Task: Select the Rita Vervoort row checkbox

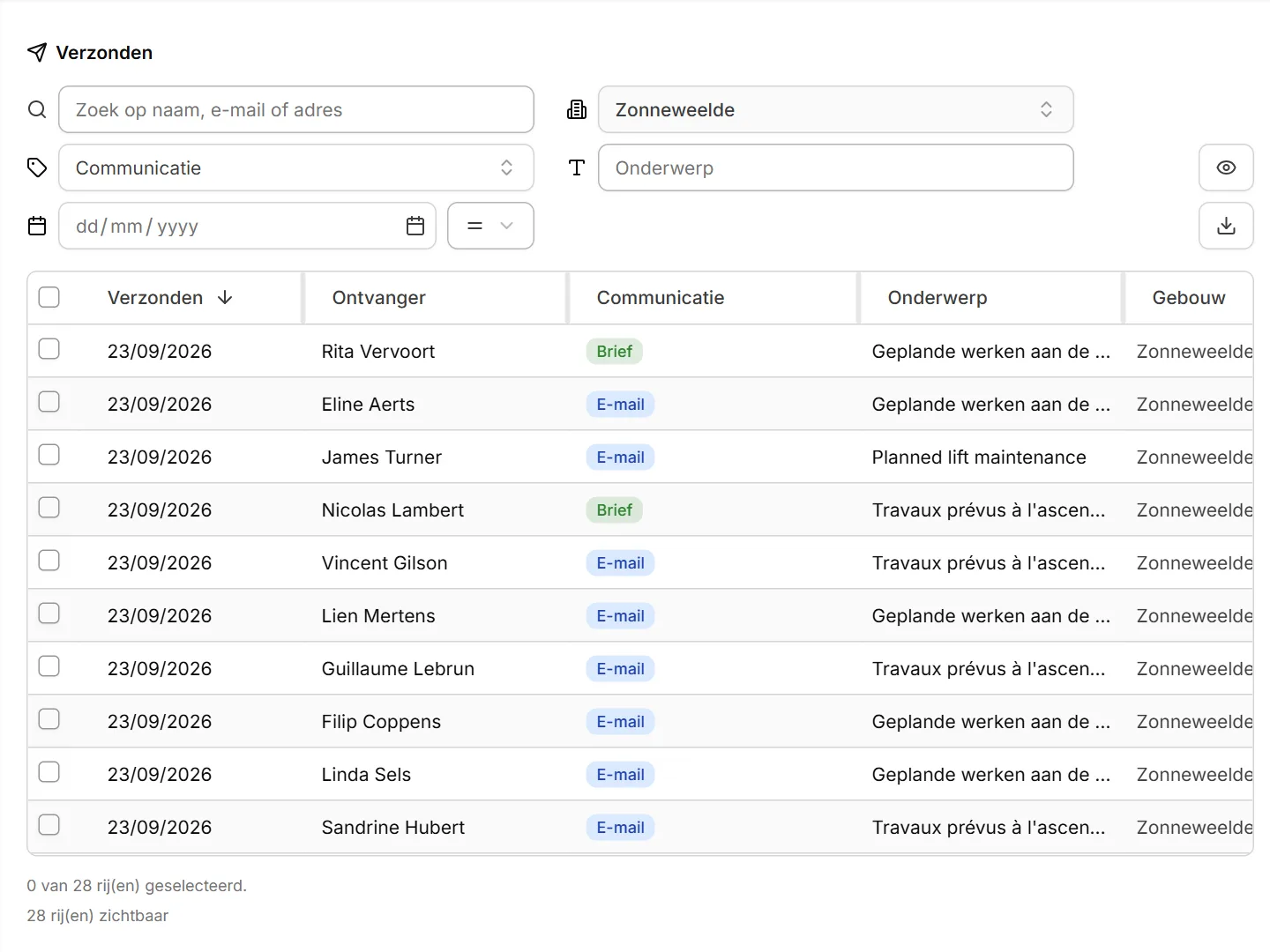Action: pos(49,349)
